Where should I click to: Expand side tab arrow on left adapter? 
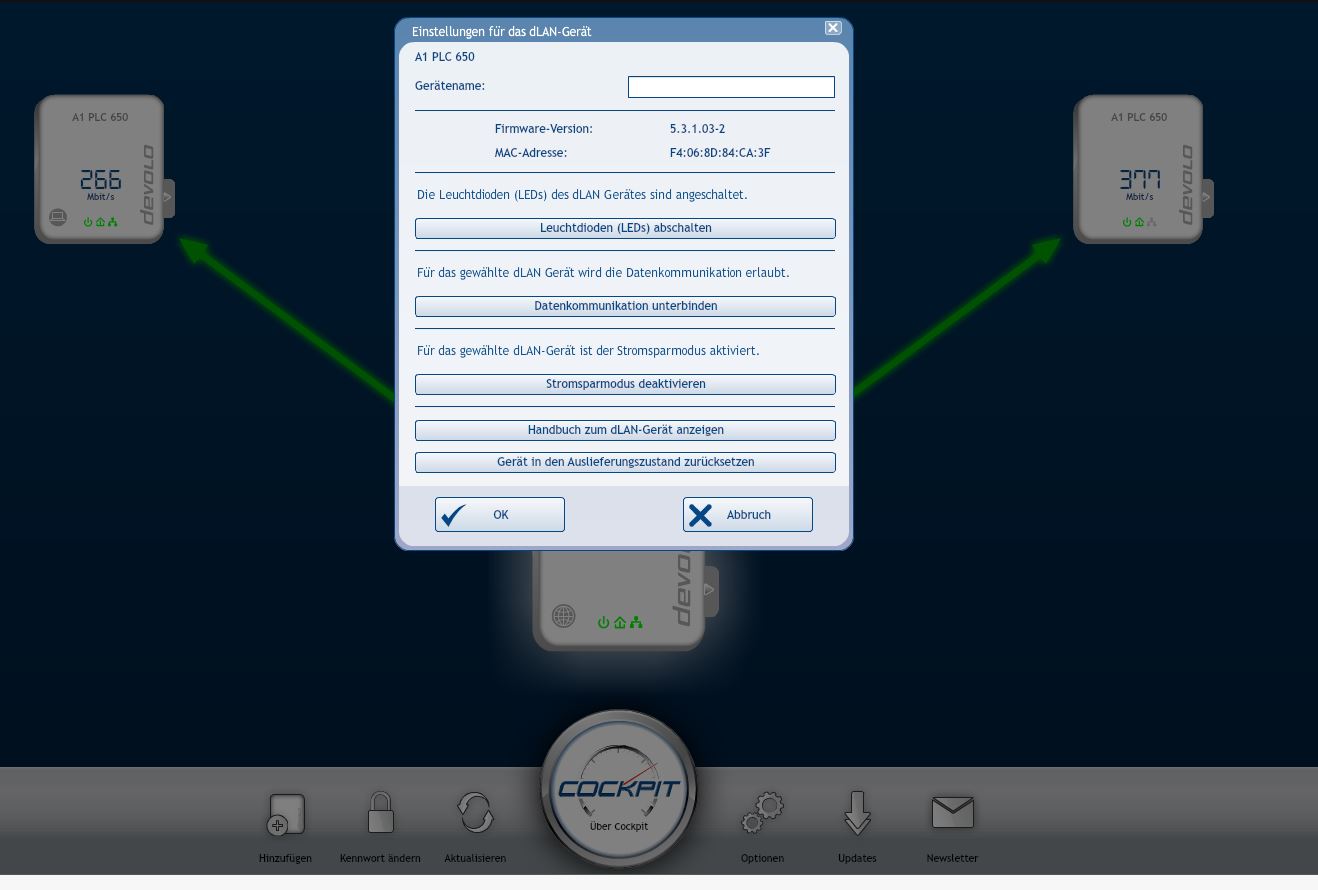pos(168,198)
